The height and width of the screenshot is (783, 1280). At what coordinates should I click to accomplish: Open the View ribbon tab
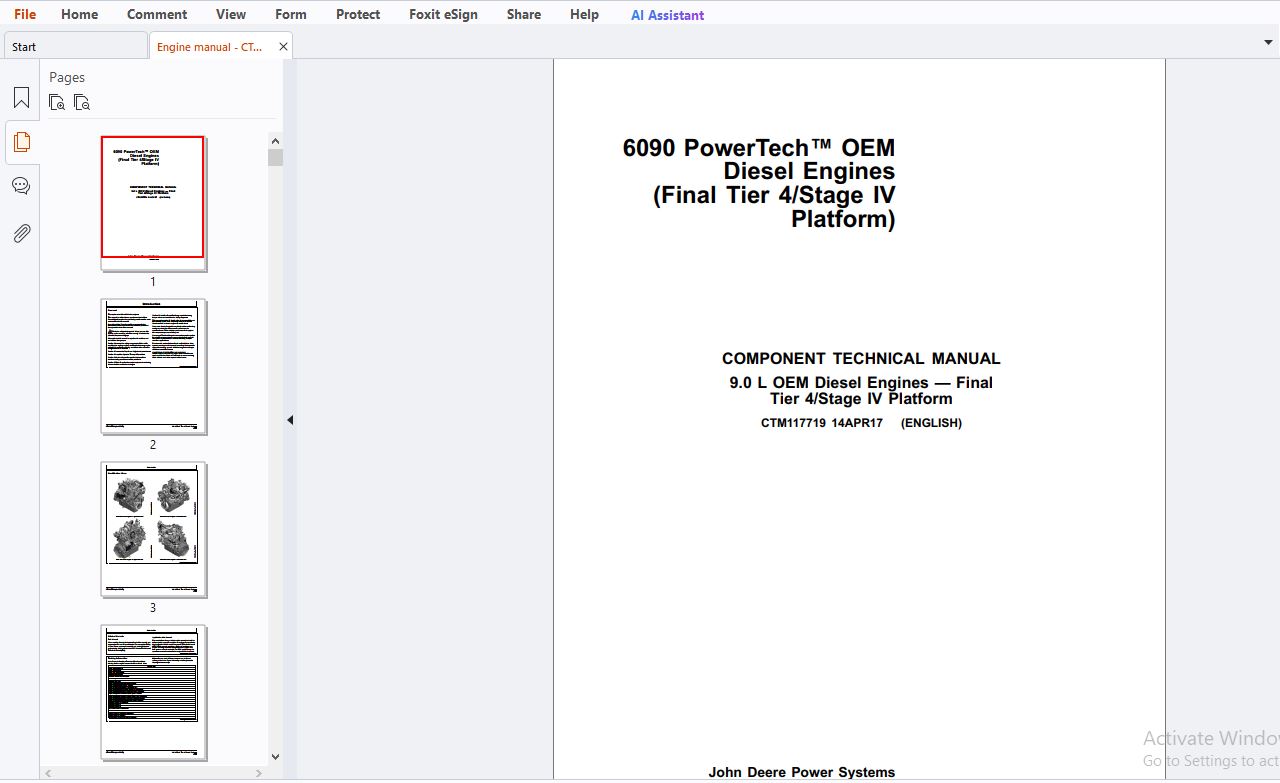tap(231, 14)
